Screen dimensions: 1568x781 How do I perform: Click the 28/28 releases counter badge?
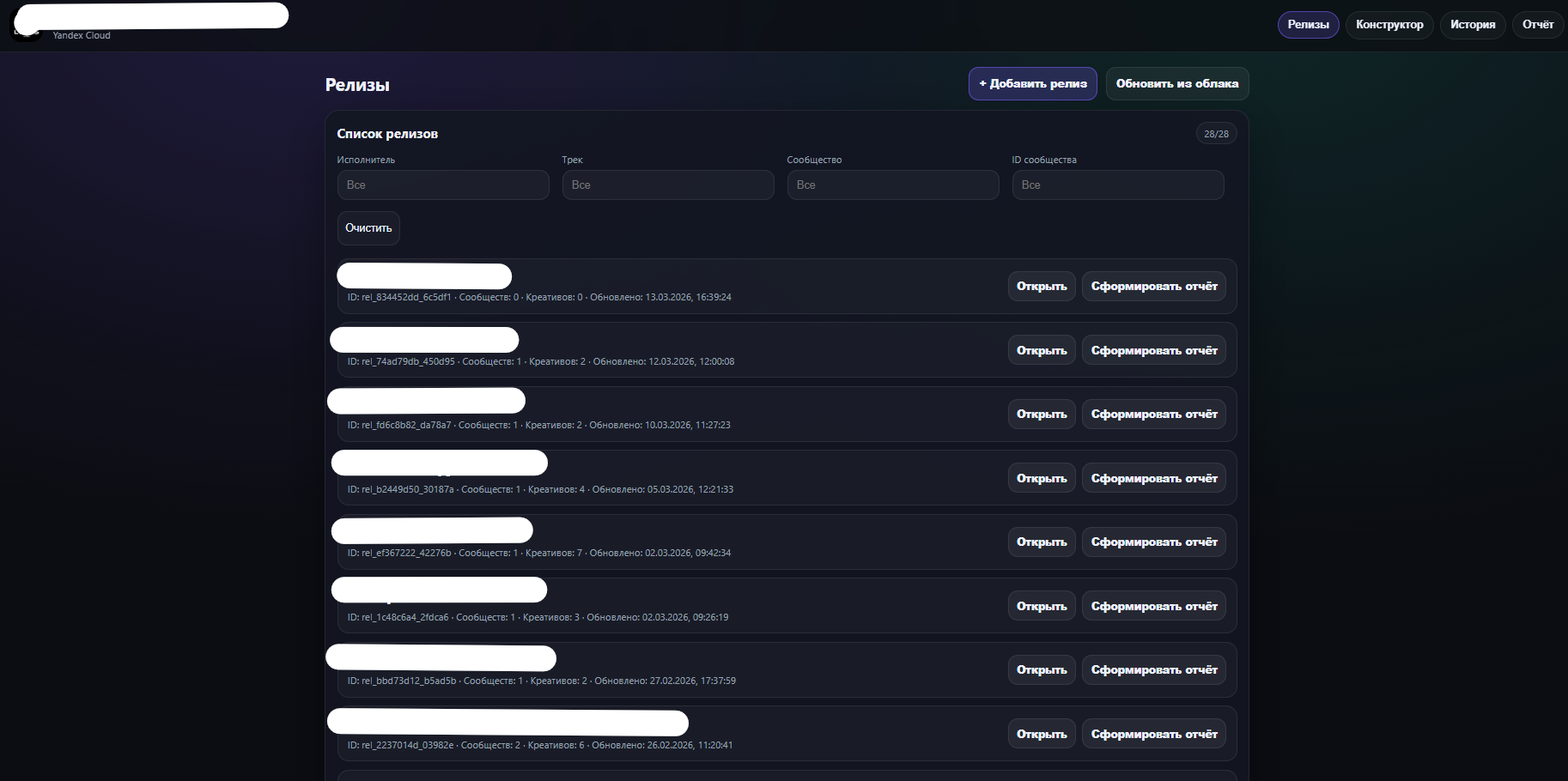tap(1215, 134)
